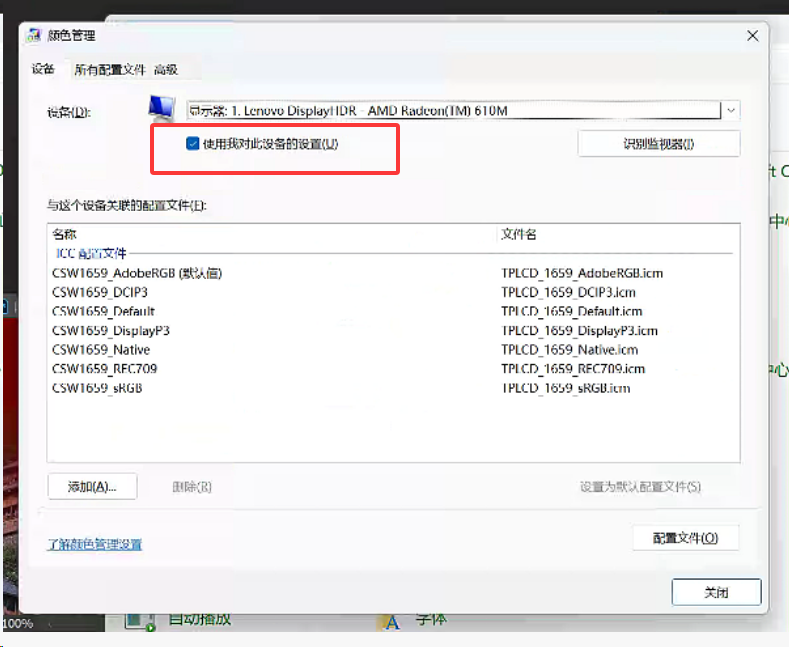Toggle the 使用我对此设备的设置 checkbox

coord(193,144)
